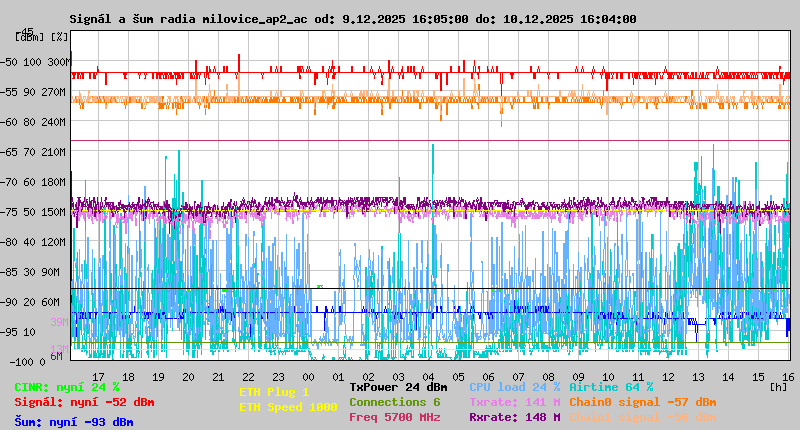Select the pink Txrate legend label

click(514, 402)
